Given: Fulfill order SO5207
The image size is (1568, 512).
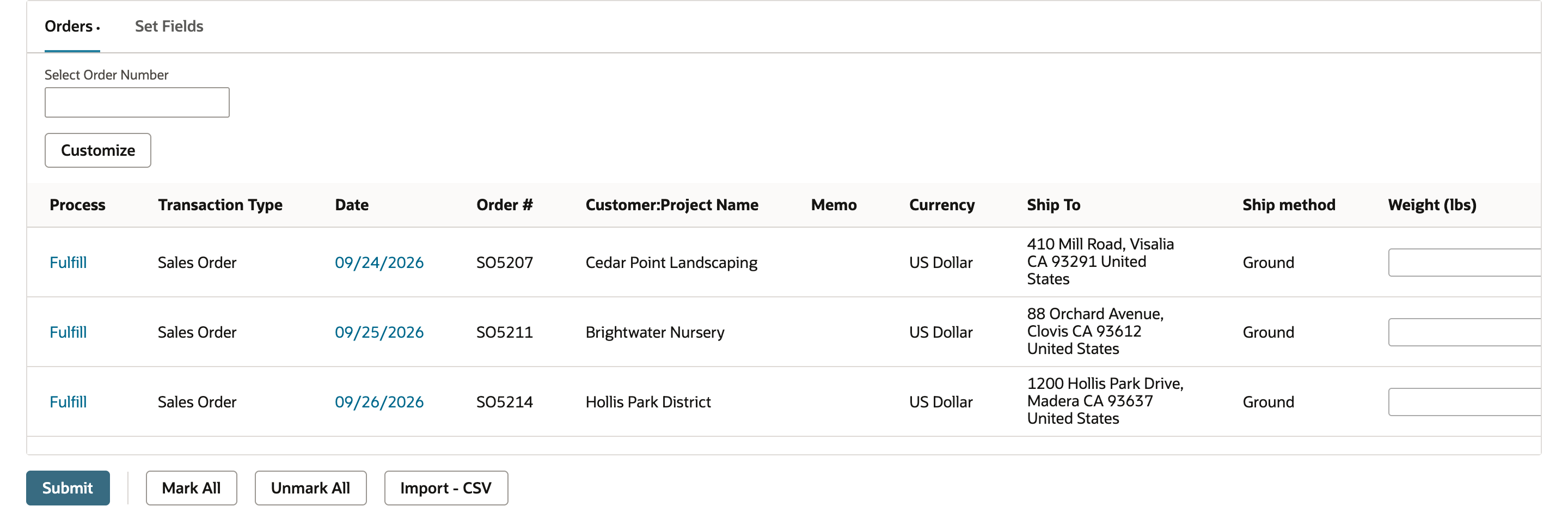Looking at the screenshot, I should coord(68,263).
